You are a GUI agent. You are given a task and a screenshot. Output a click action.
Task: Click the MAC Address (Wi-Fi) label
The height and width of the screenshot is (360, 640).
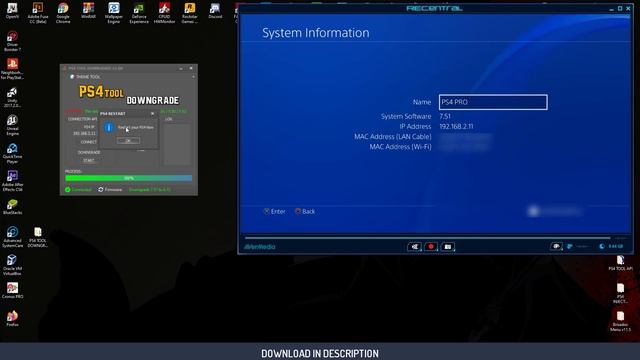tap(400, 147)
